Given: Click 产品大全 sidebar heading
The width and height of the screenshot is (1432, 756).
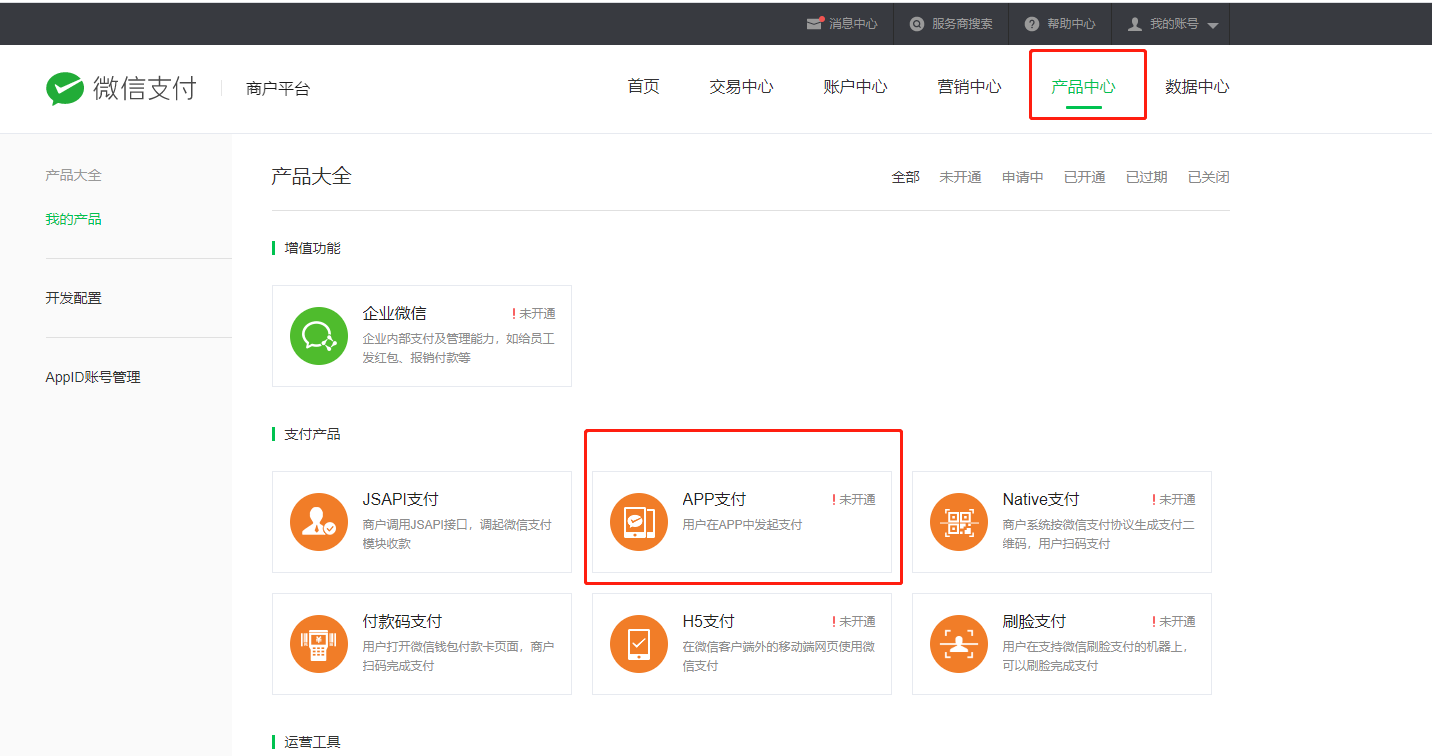Looking at the screenshot, I should (x=73, y=175).
